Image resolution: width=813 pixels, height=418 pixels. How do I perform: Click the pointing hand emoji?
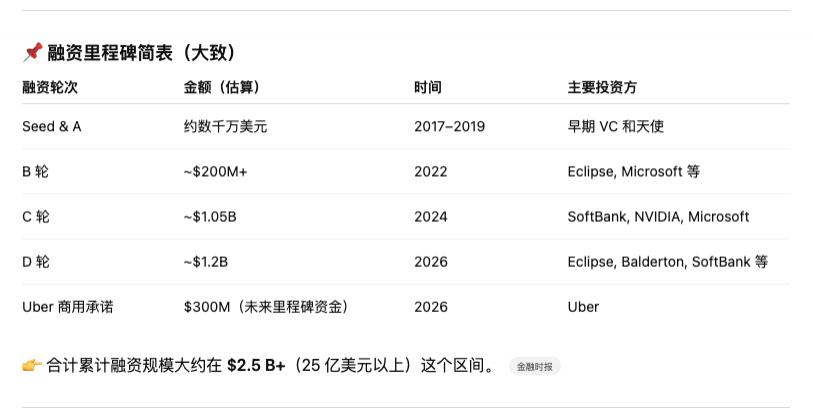click(x=32, y=365)
